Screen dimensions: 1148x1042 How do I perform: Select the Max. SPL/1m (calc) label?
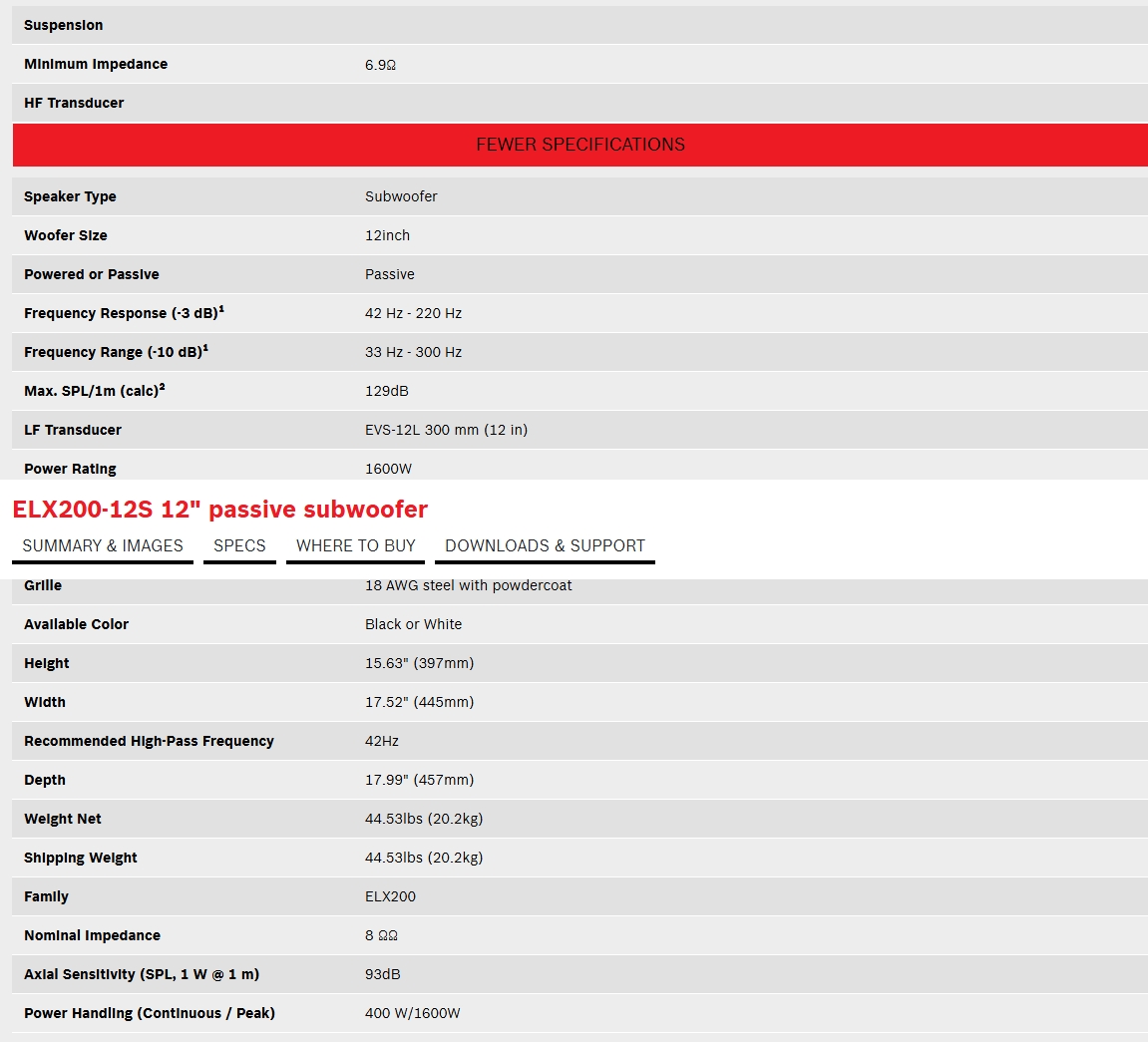95,390
